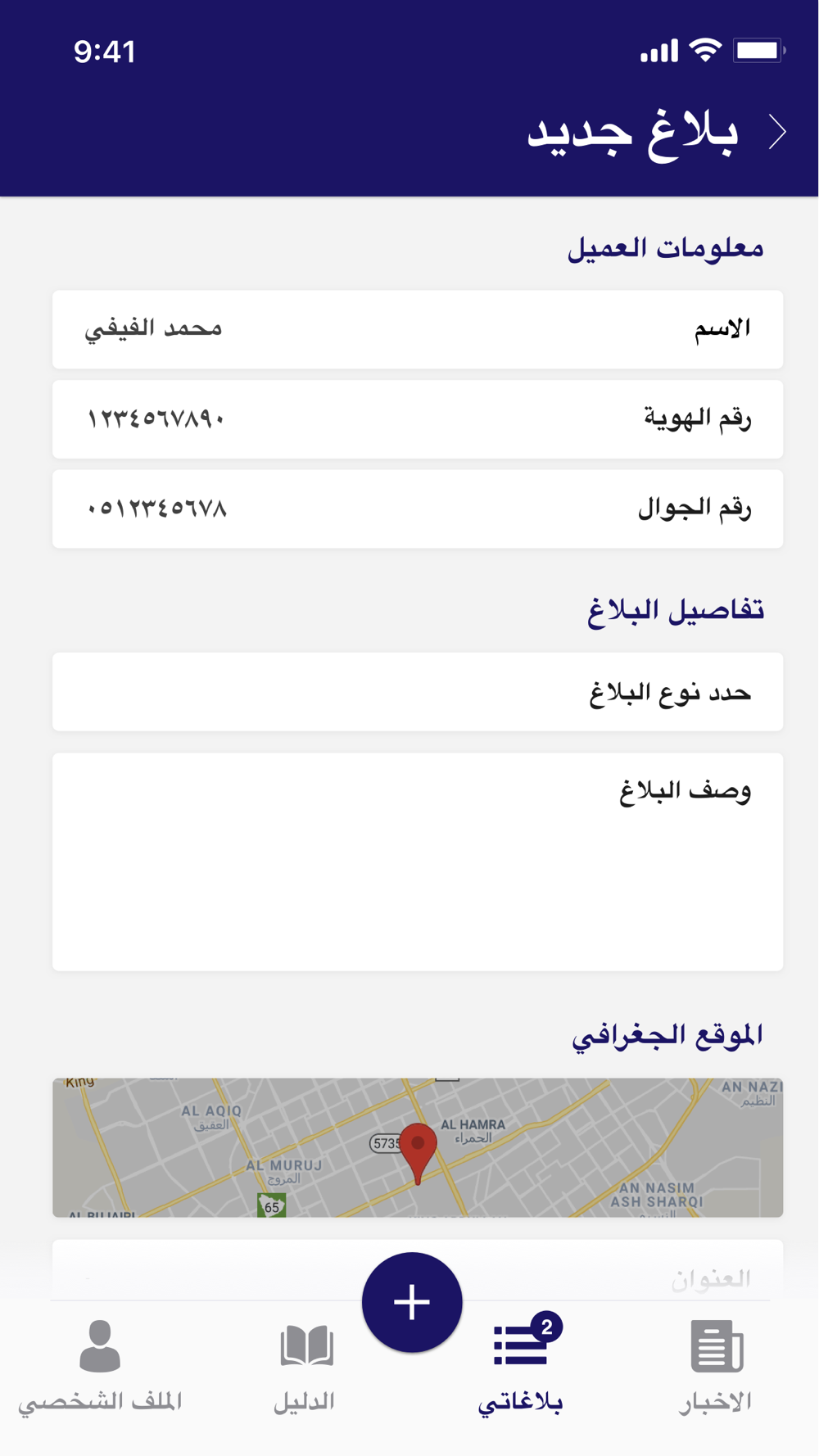Open the حدد نوع البلاغ selector
The width and height of the screenshot is (819, 1456).
coord(418,692)
